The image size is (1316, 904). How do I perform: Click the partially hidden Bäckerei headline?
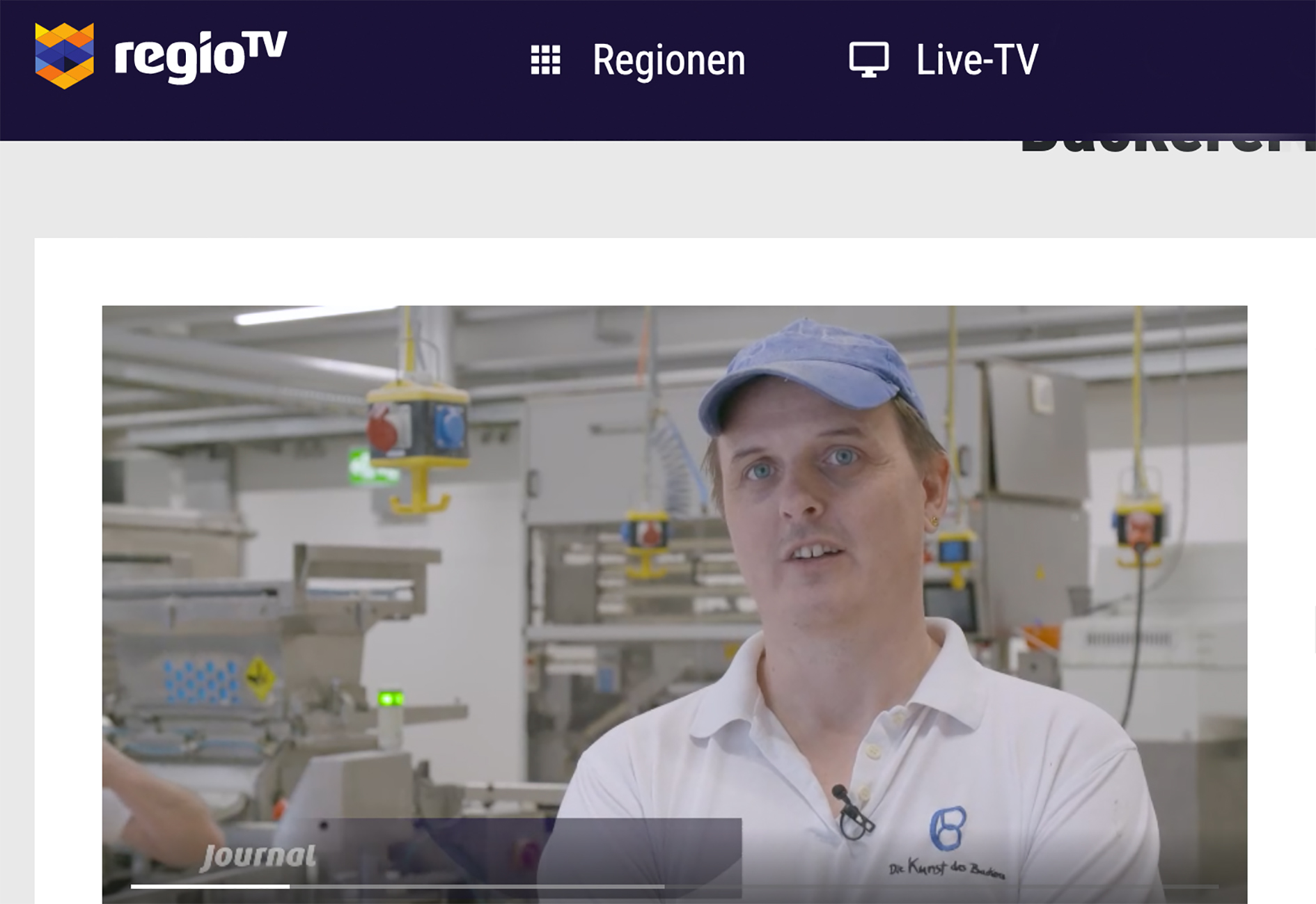[1166, 146]
